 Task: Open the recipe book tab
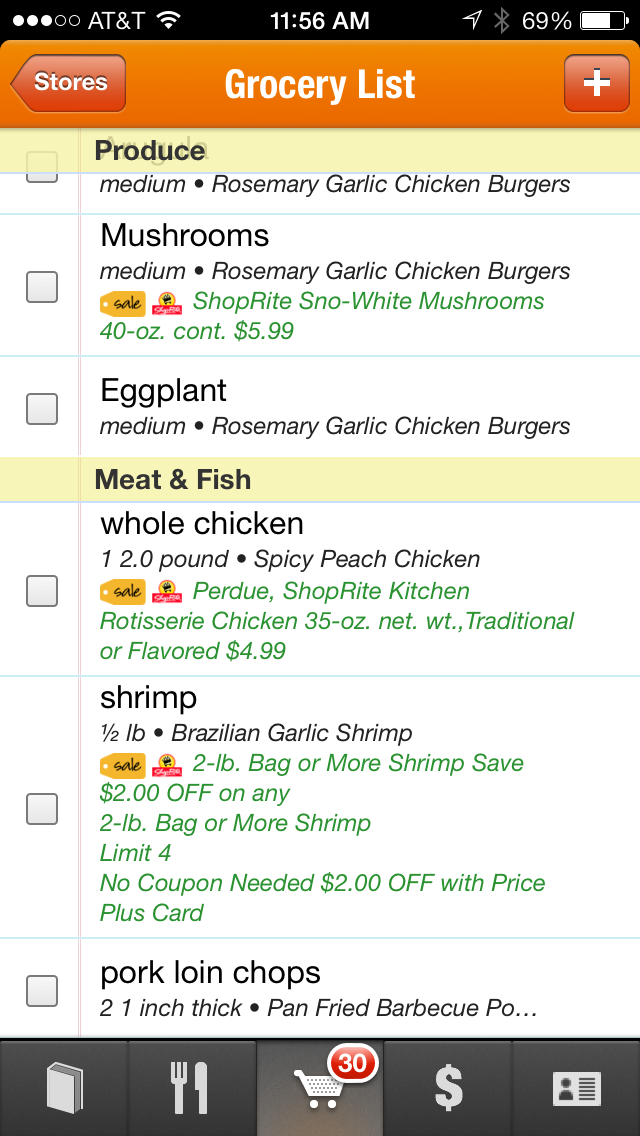[64, 1088]
